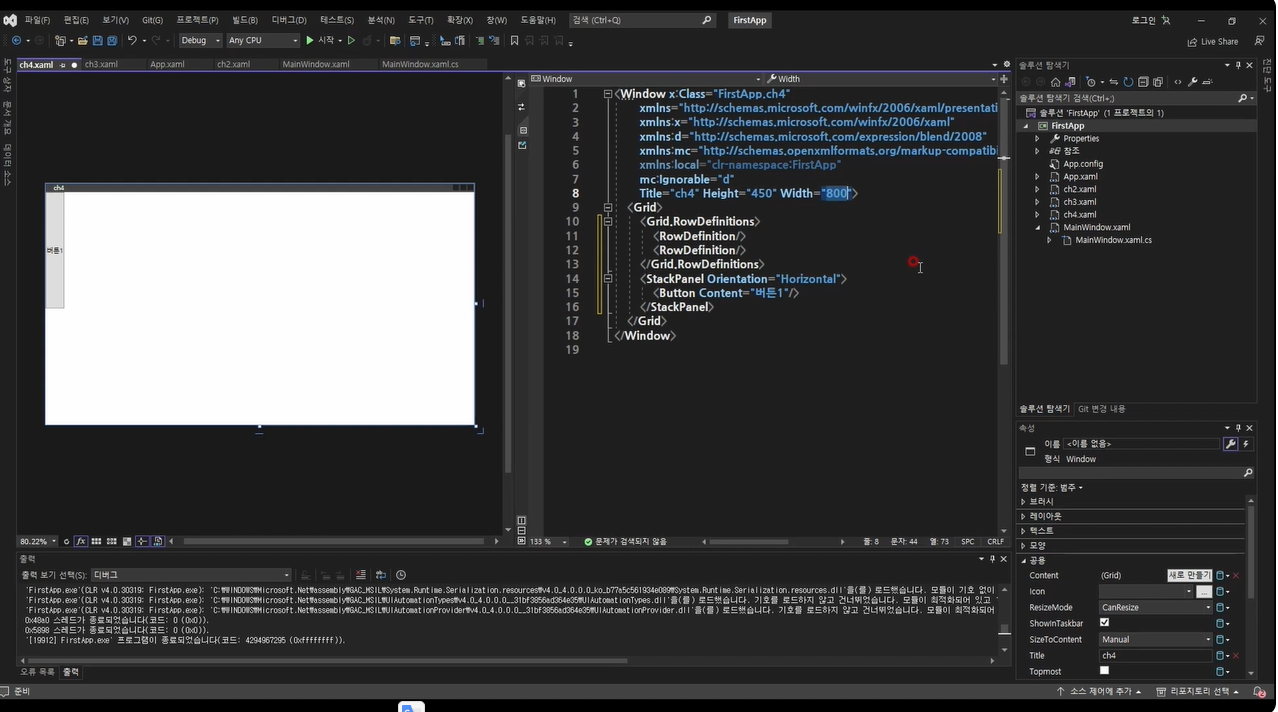Viewport: 1278px width, 712px height.
Task: Click the pending changes filter clock icon
Action: point(1091,82)
